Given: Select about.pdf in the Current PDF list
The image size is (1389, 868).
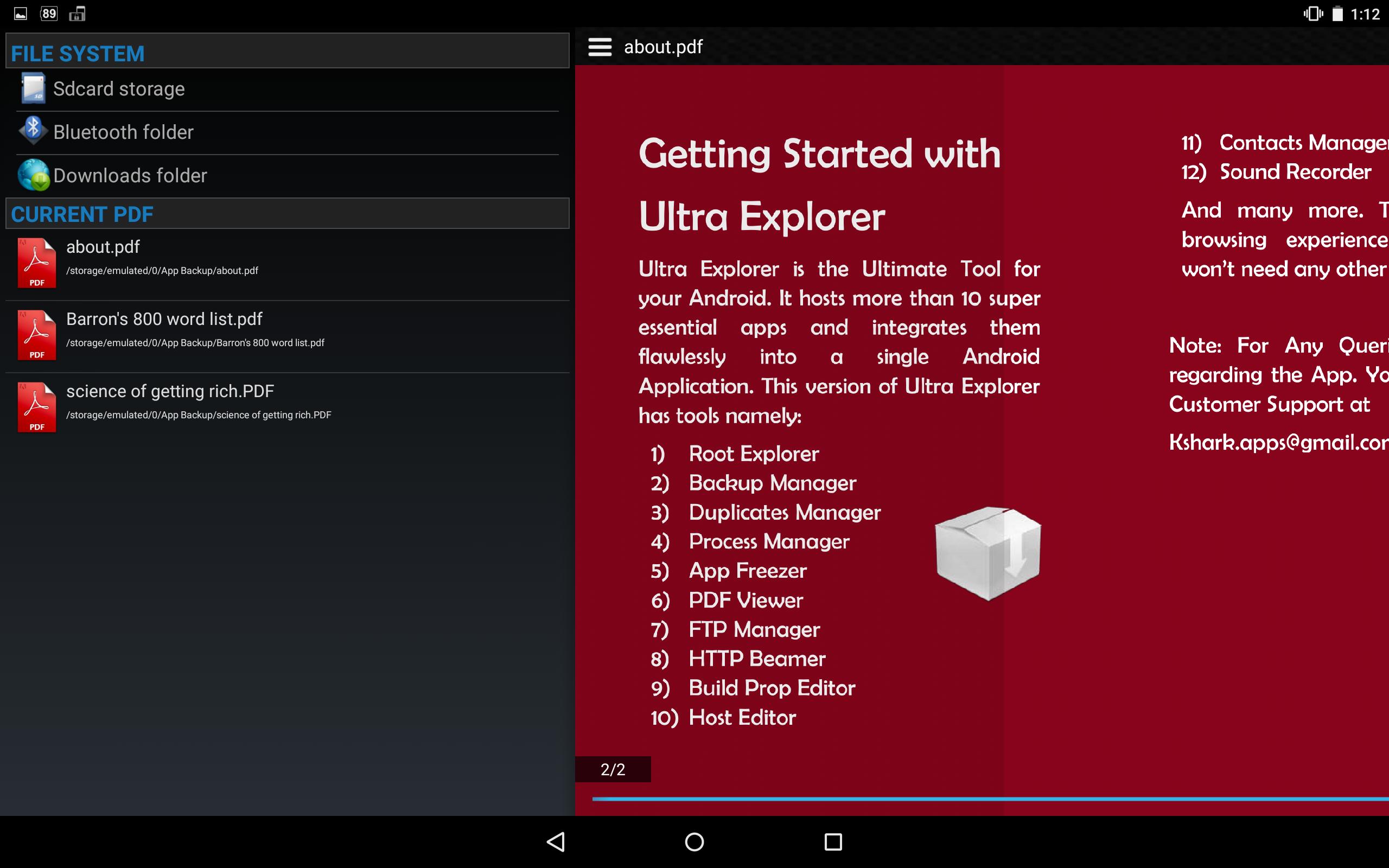Looking at the screenshot, I should point(287,264).
